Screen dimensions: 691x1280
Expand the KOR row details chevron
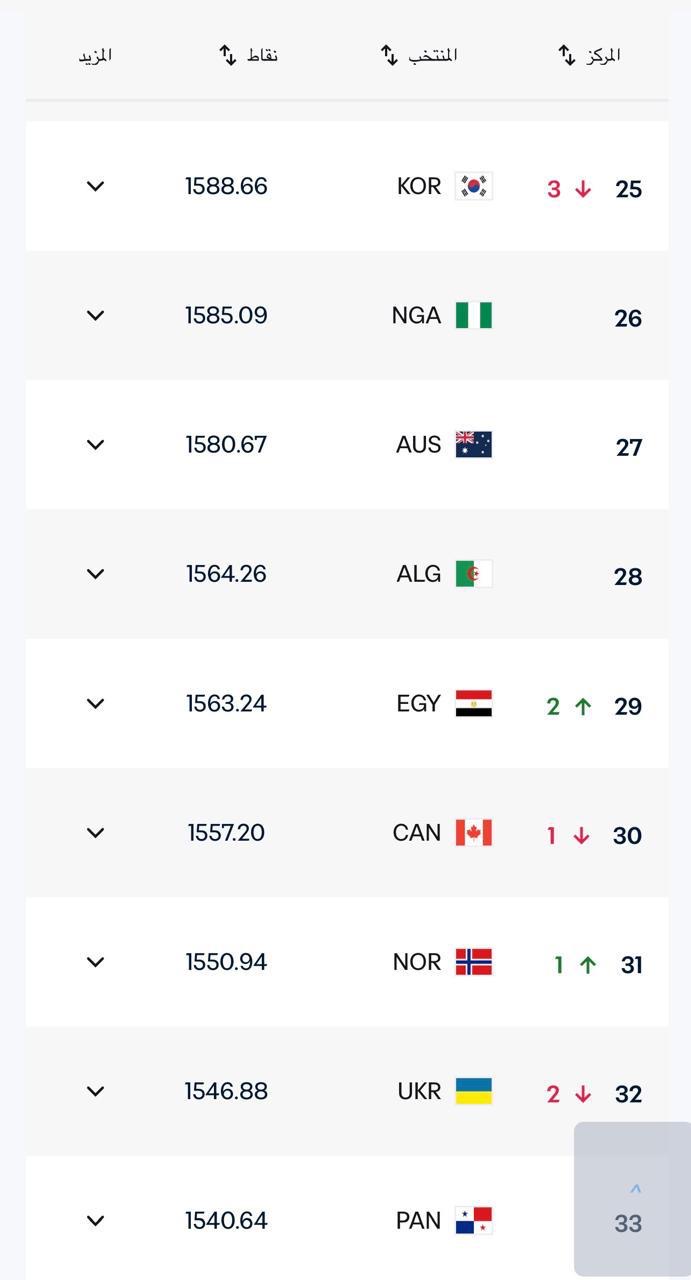tap(96, 187)
